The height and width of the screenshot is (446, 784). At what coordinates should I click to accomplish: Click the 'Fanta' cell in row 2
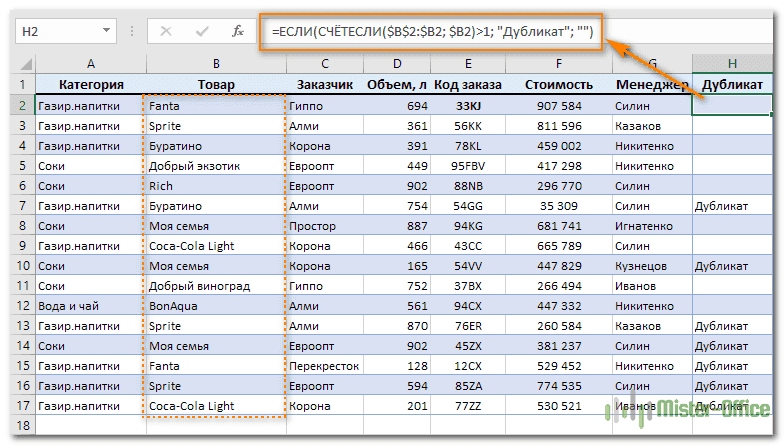(x=215, y=105)
